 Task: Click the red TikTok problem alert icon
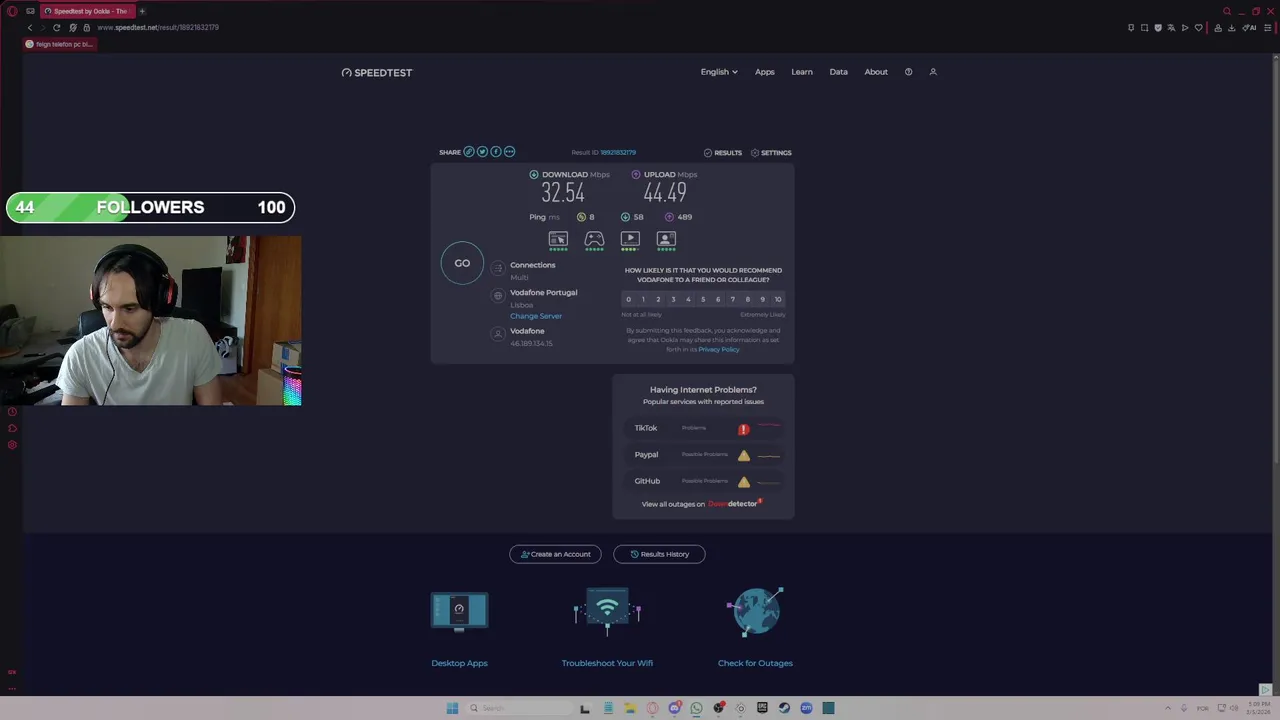744,429
